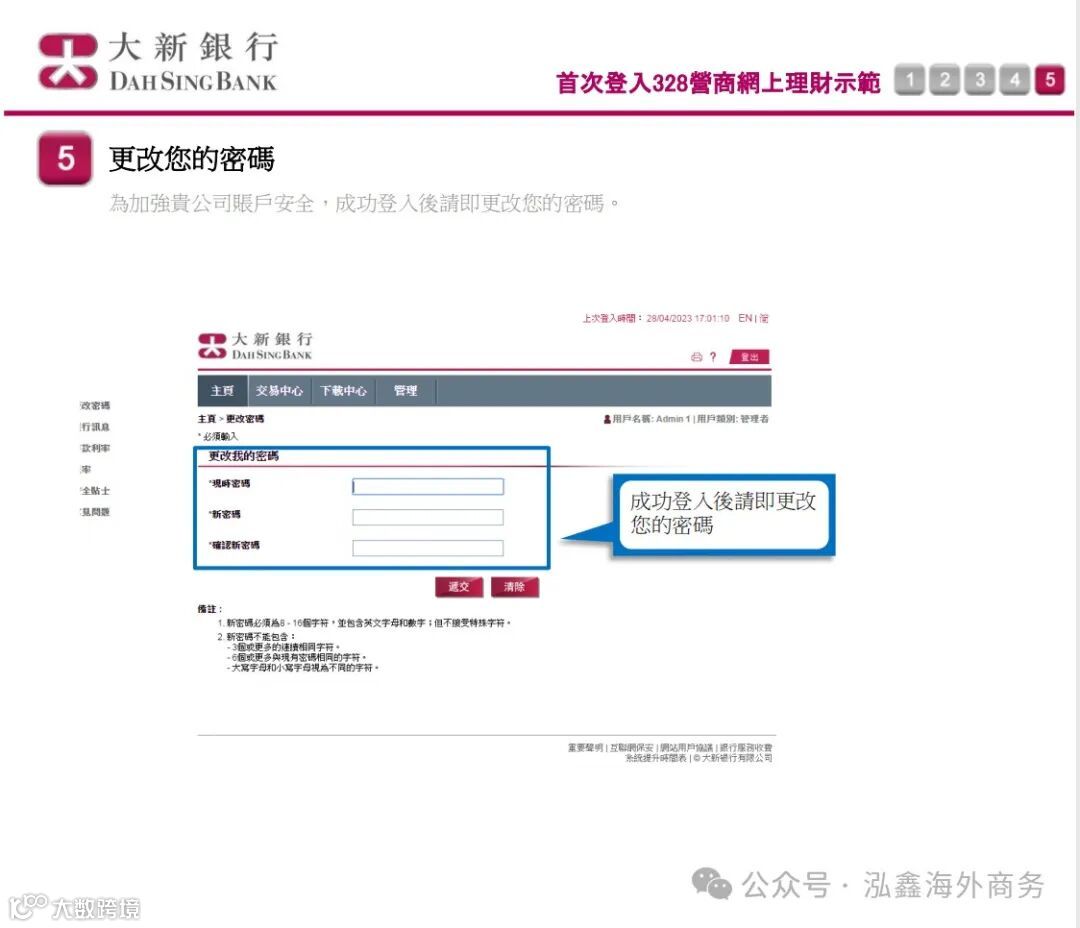Image resolution: width=1080 pixels, height=928 pixels.
Task: Open the 互聯網保安 footer link
Action: (631, 747)
